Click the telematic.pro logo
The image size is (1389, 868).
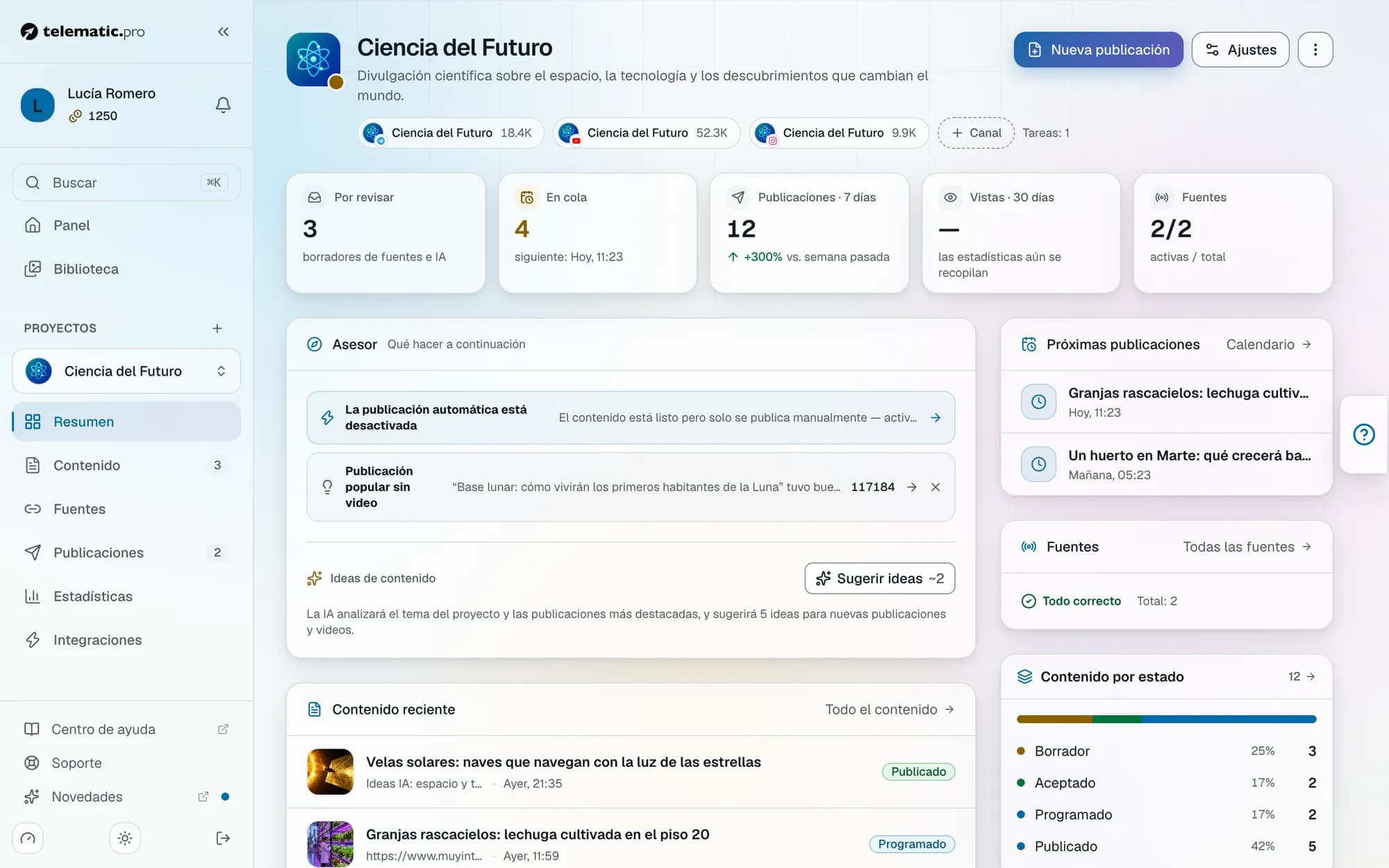(x=83, y=31)
